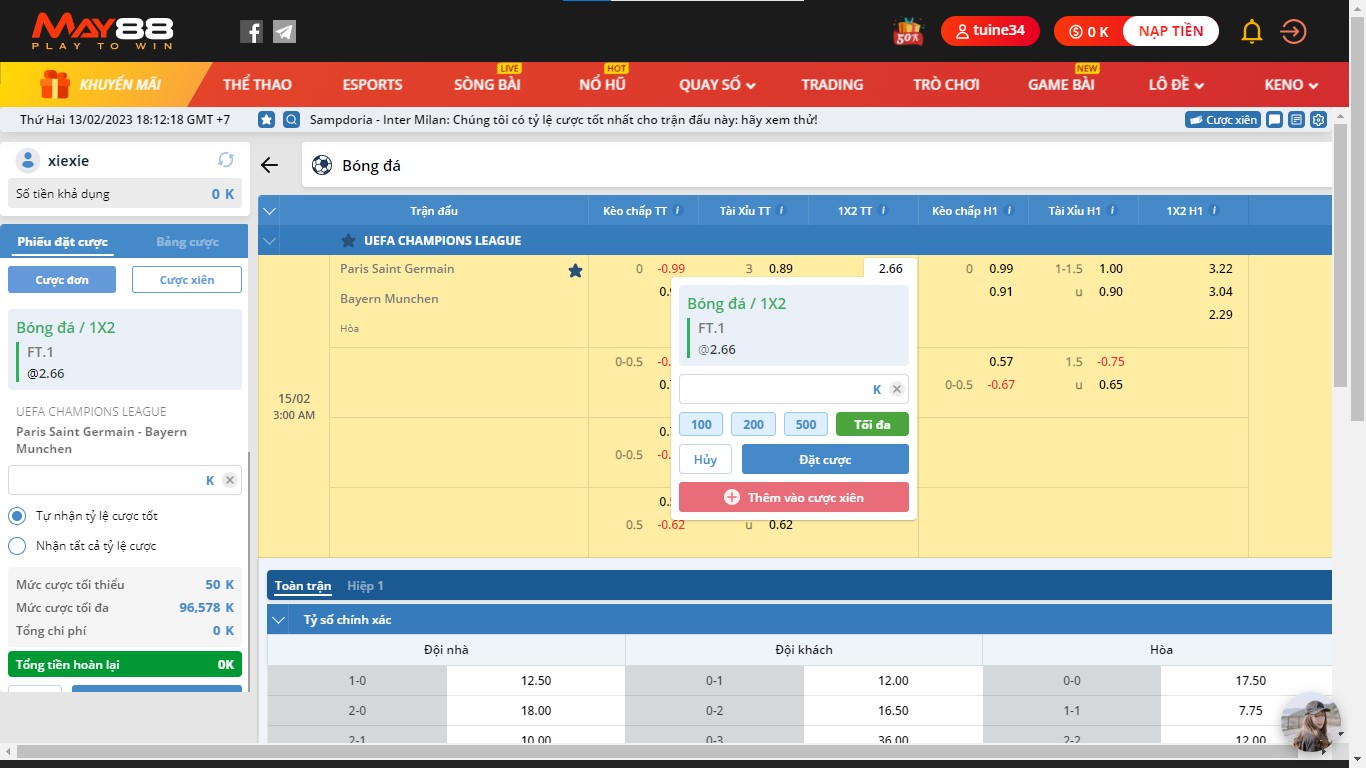Open the THỂ THAO menu

coord(257,85)
